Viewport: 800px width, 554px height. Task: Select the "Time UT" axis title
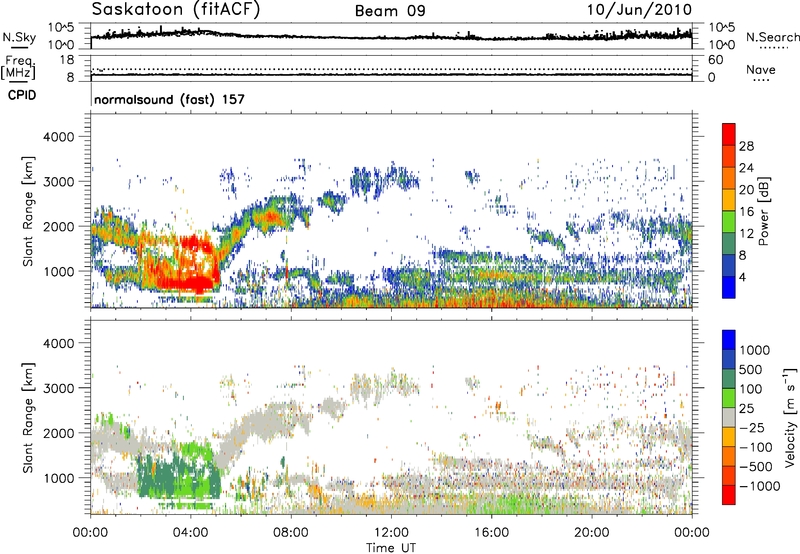click(391, 548)
